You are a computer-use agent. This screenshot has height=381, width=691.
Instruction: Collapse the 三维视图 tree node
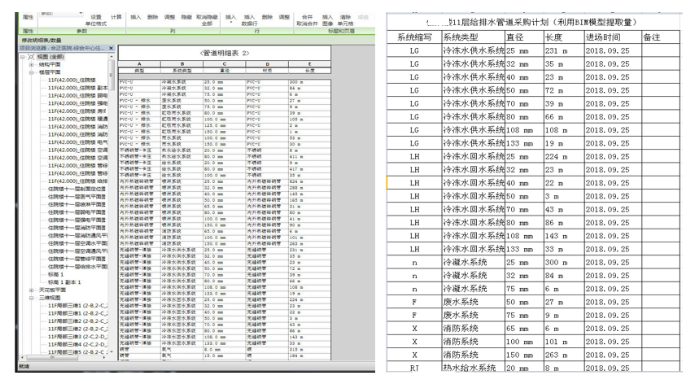click(31, 298)
